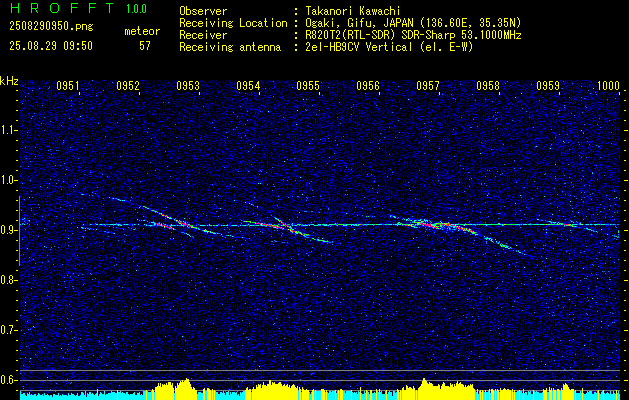Screen dimensions: 629x400
Task: Click time marker 0958
Action: click(488, 86)
